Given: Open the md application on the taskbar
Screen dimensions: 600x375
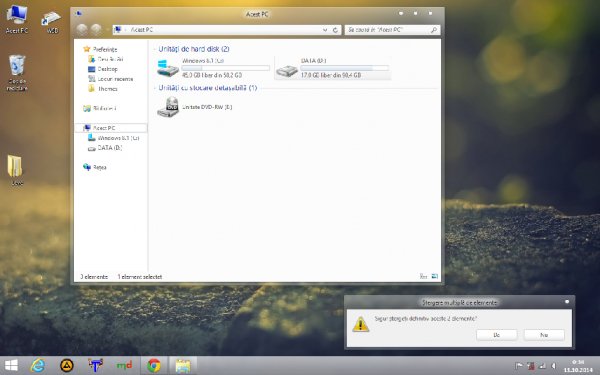Looking at the screenshot, I should point(124,365).
